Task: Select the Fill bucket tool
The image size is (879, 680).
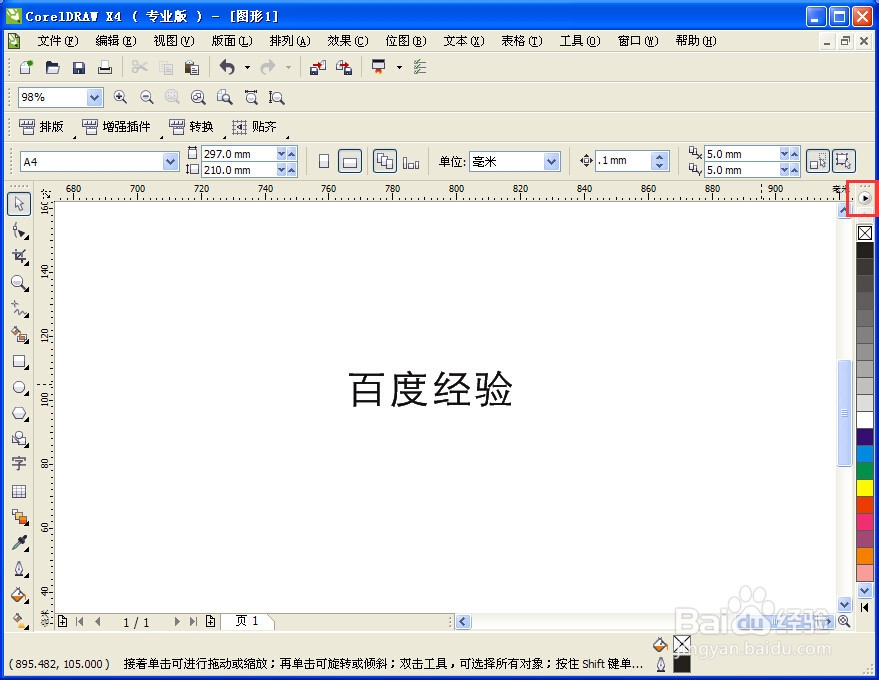Action: coord(19,595)
